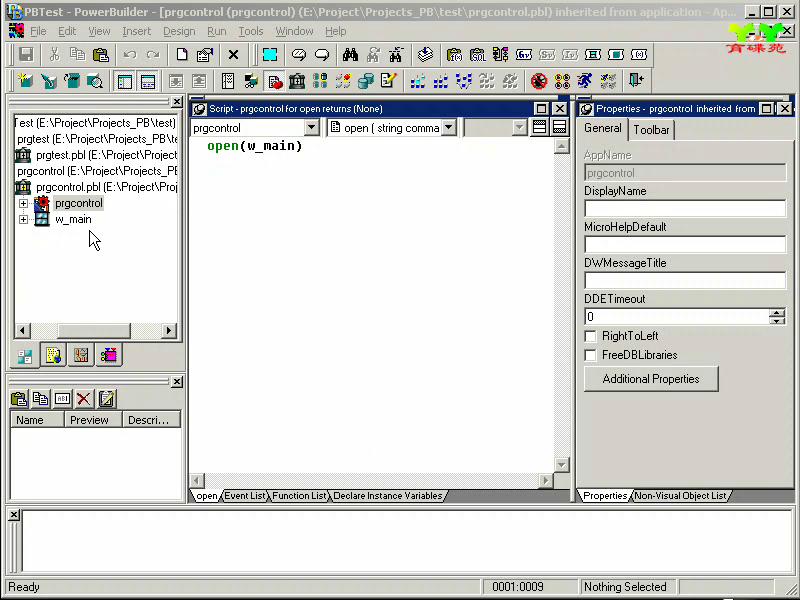
Task: Click the Name column header
Action: (37, 420)
